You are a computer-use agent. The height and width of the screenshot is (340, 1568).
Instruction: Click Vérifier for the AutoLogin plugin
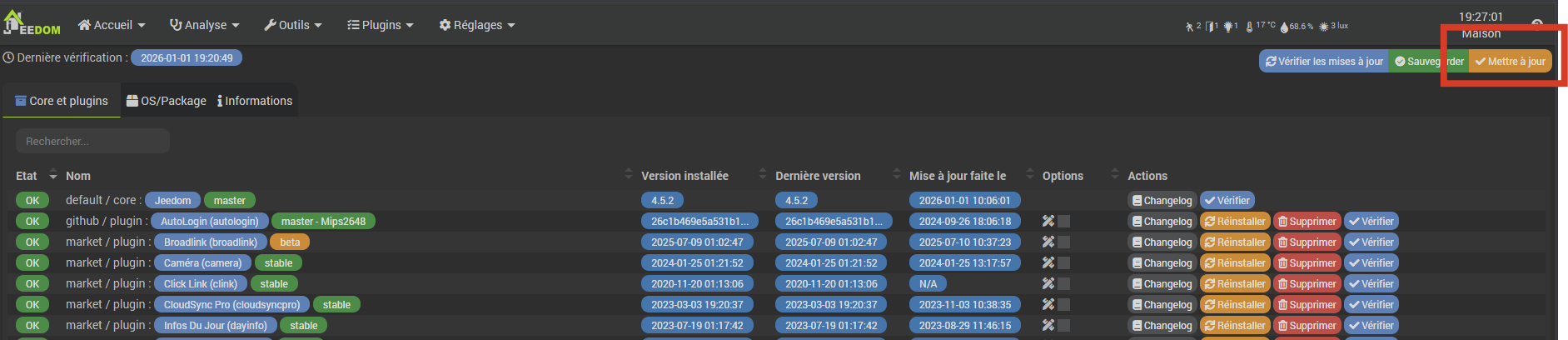1371,222
